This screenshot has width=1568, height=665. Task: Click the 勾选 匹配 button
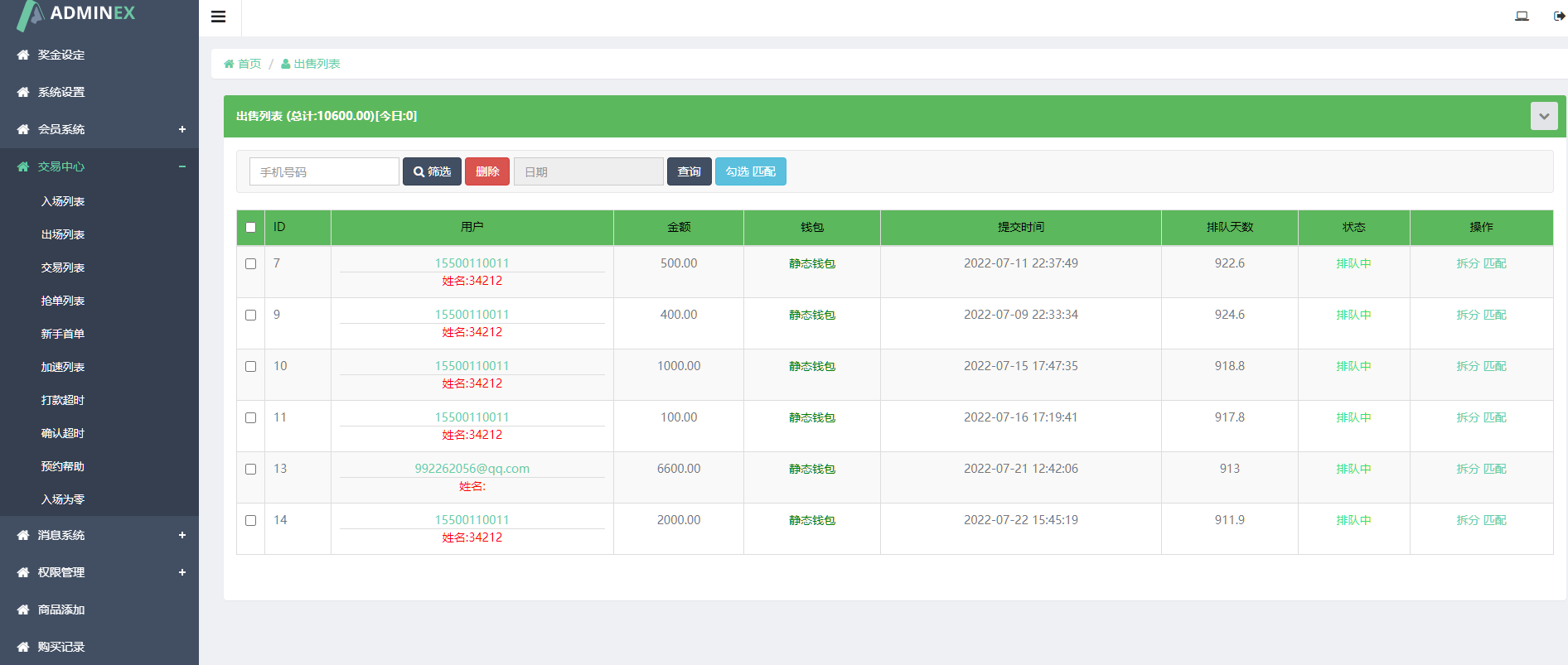tap(750, 171)
